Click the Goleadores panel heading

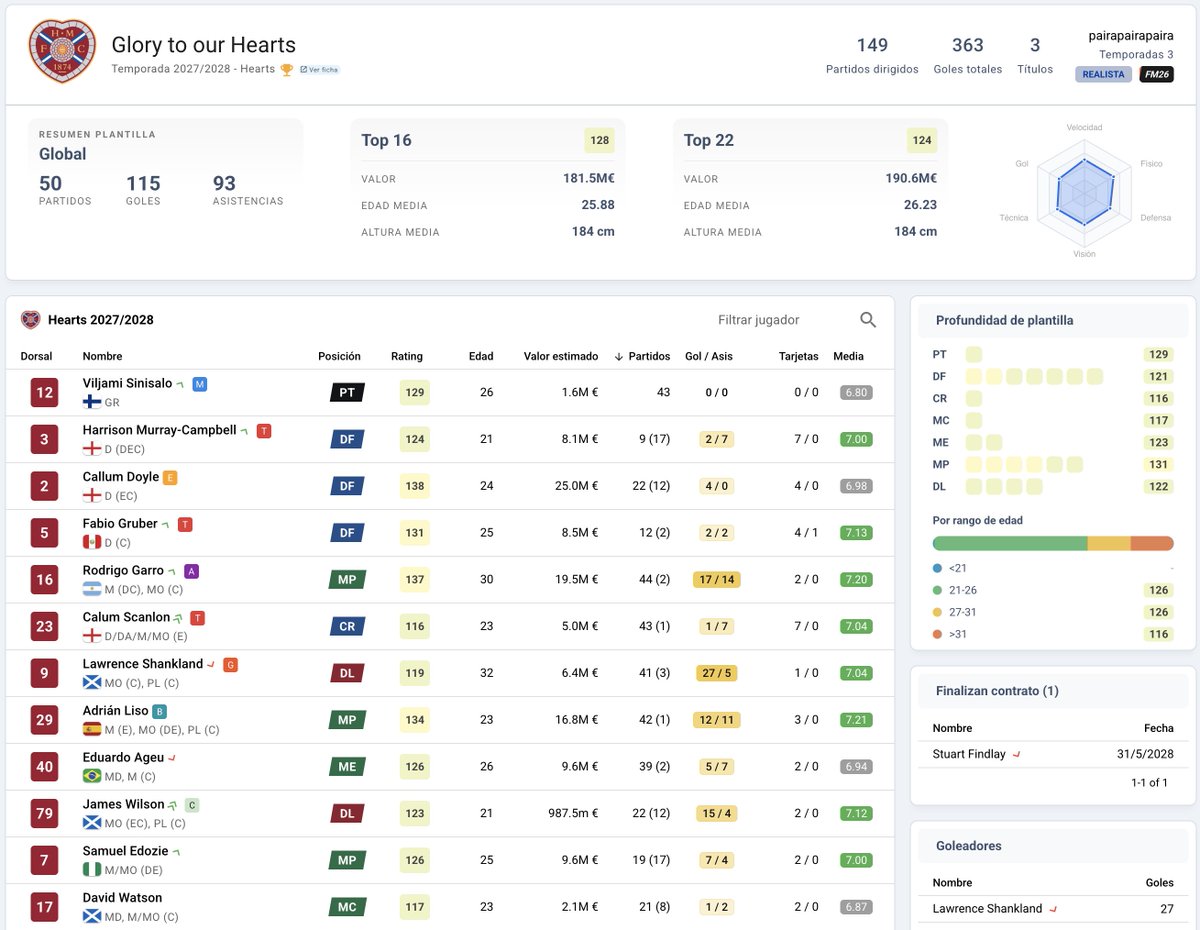968,846
